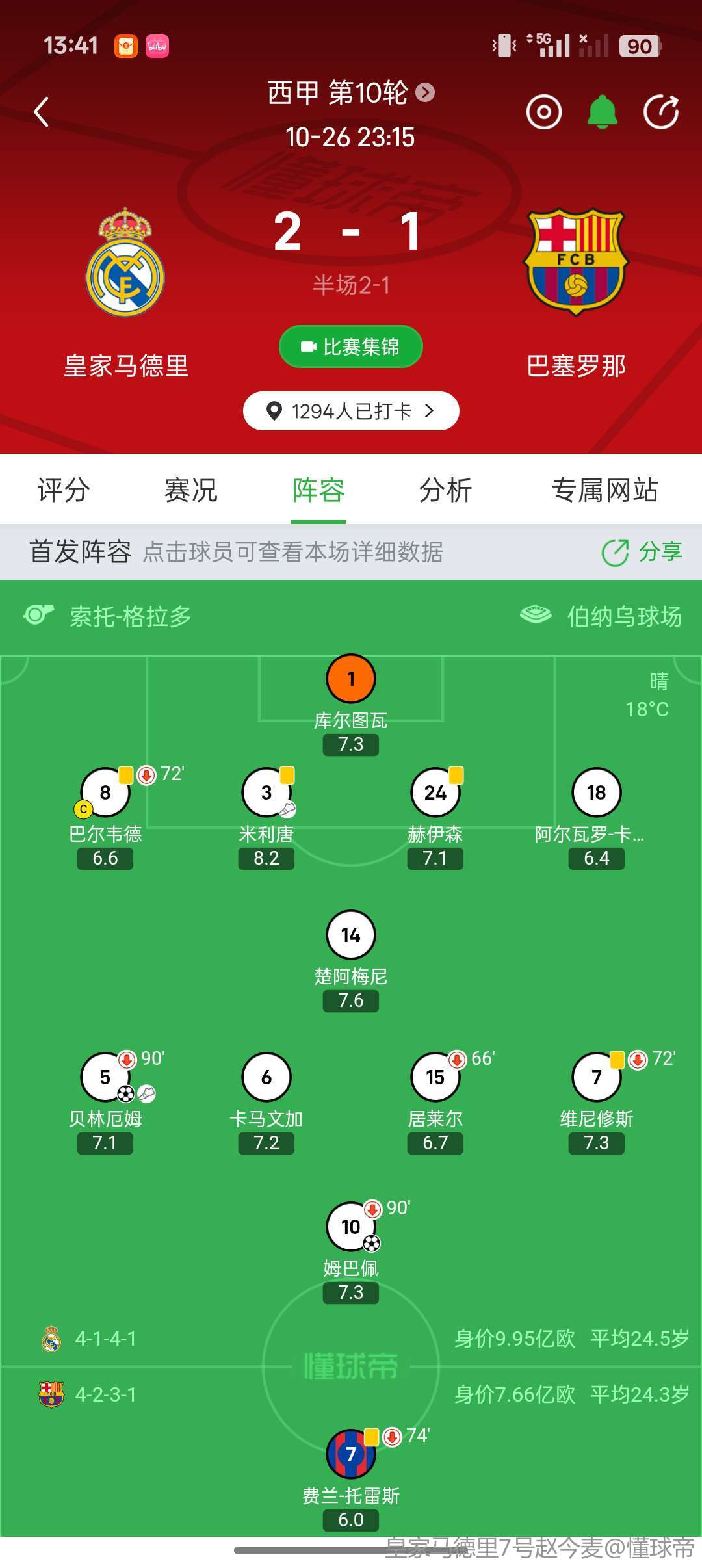Tap the Real Madrid crest
702x1568 pixels.
[x=125, y=263]
